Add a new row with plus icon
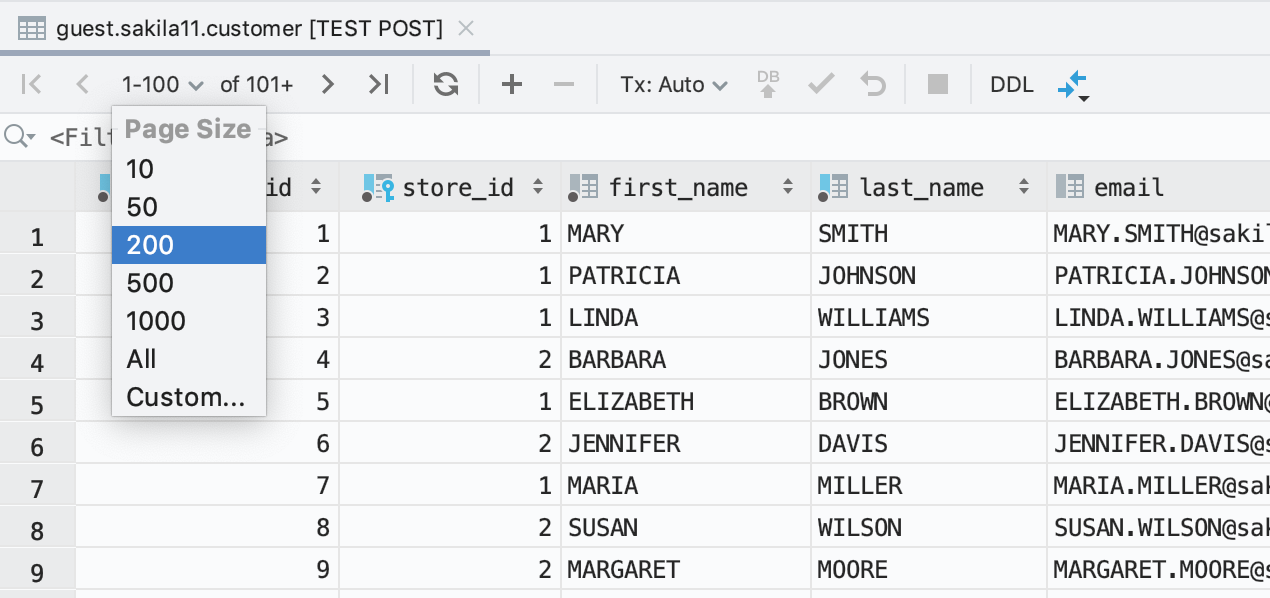 point(512,85)
